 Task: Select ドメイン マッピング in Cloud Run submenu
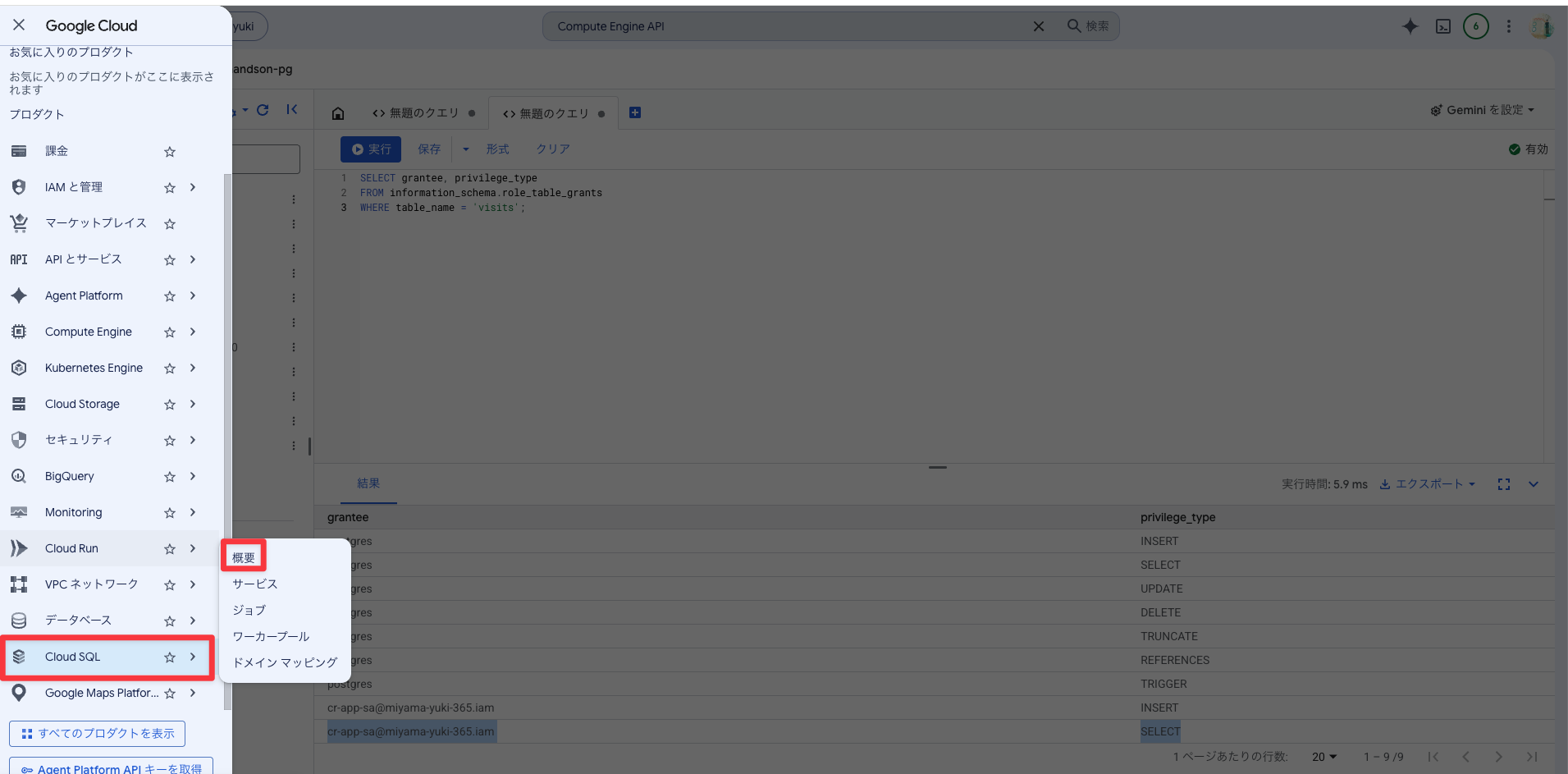(x=285, y=663)
